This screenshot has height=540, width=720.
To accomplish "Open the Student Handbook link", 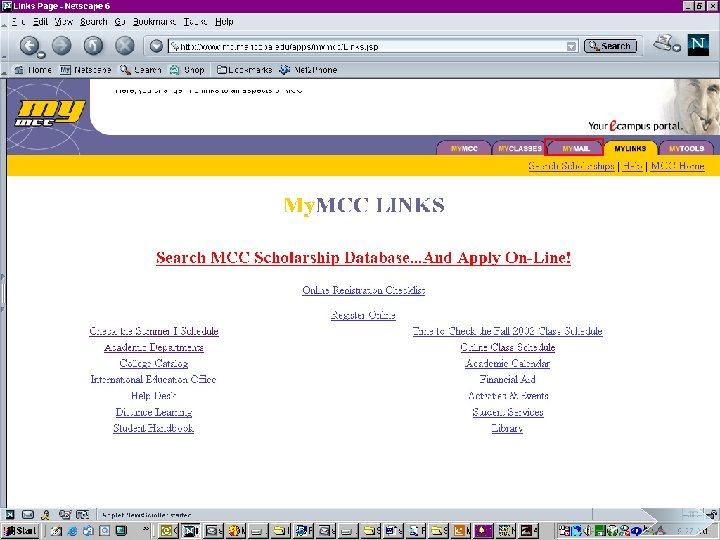I will point(153,428).
